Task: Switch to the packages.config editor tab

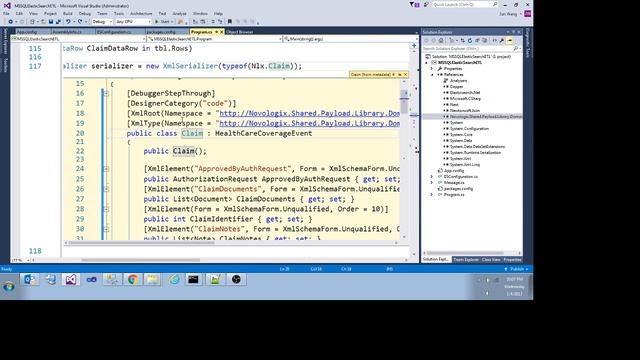Action: pos(161,32)
